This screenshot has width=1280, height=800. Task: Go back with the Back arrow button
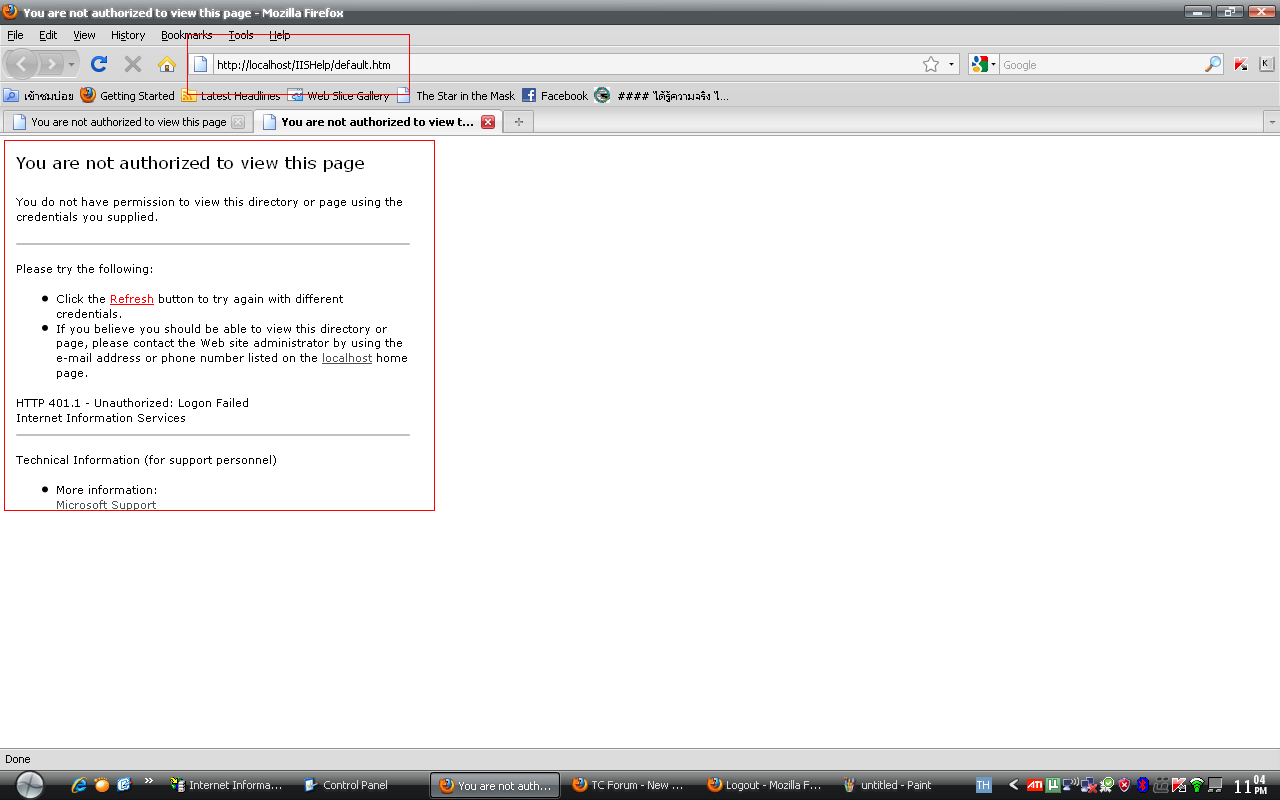tap(22, 64)
